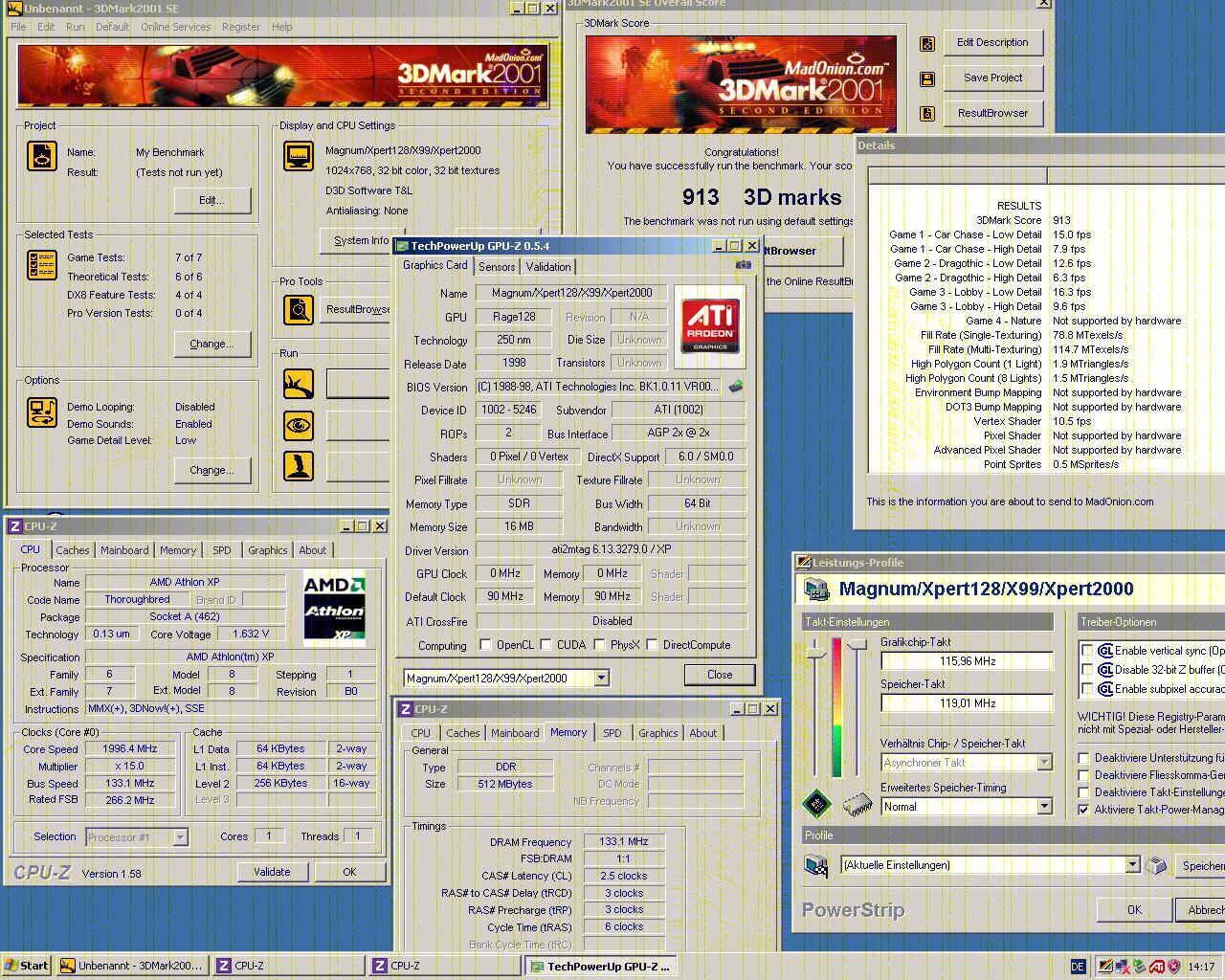Click the Save Project floppy disk icon
Screen dimensions: 1225x980
click(926, 78)
